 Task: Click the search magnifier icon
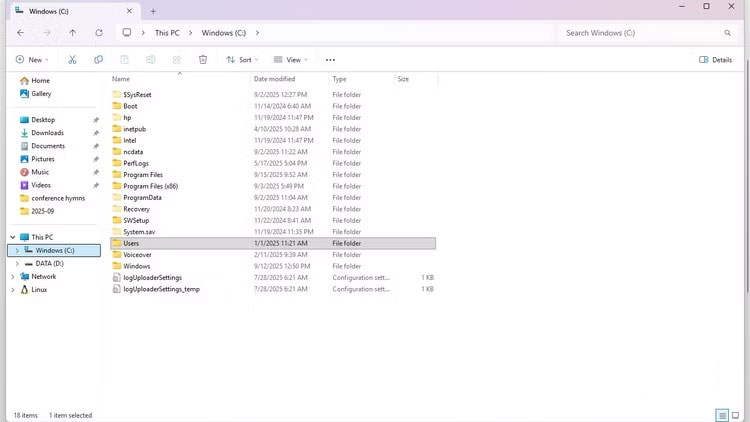pyautogui.click(x=728, y=33)
